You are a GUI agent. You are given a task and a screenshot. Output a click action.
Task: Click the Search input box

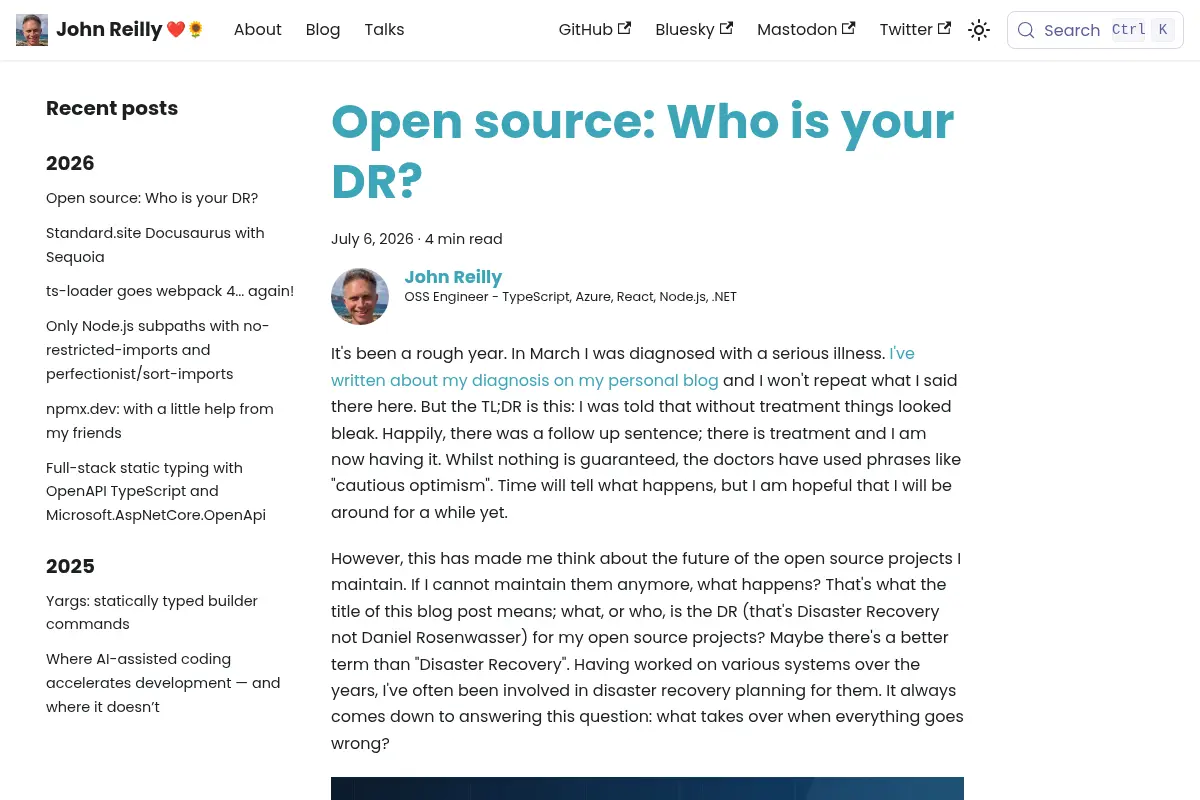tap(1095, 30)
